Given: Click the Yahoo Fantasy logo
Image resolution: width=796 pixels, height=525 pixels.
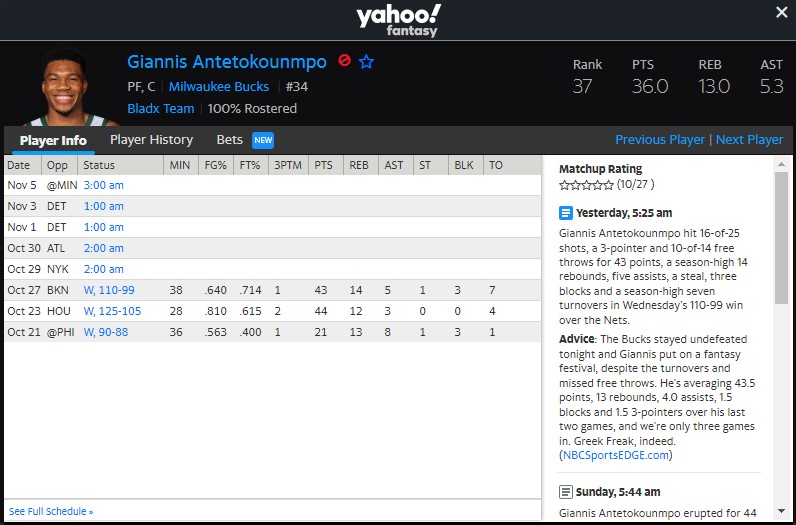Looking at the screenshot, I should pos(398,20).
